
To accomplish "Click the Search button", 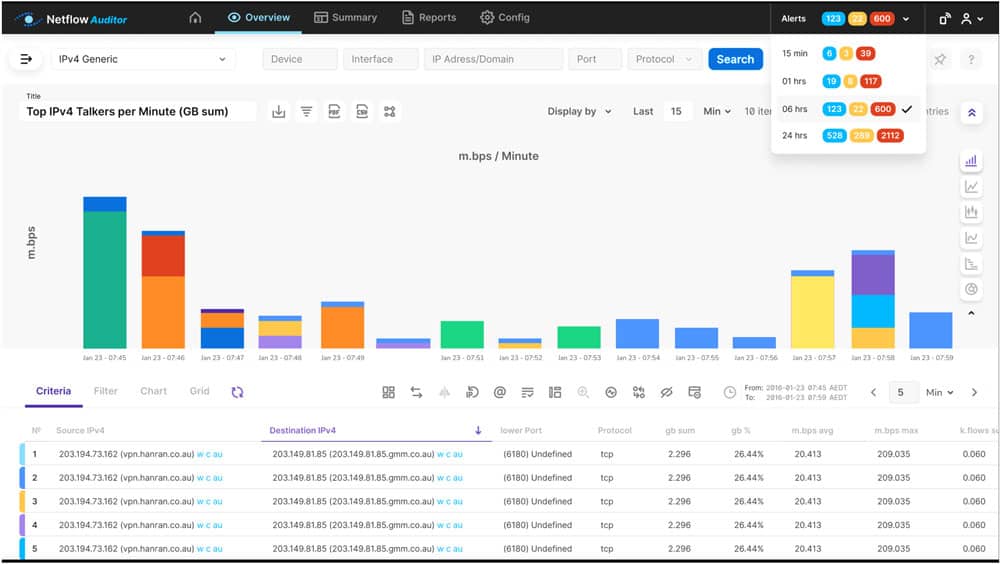I will point(735,59).
